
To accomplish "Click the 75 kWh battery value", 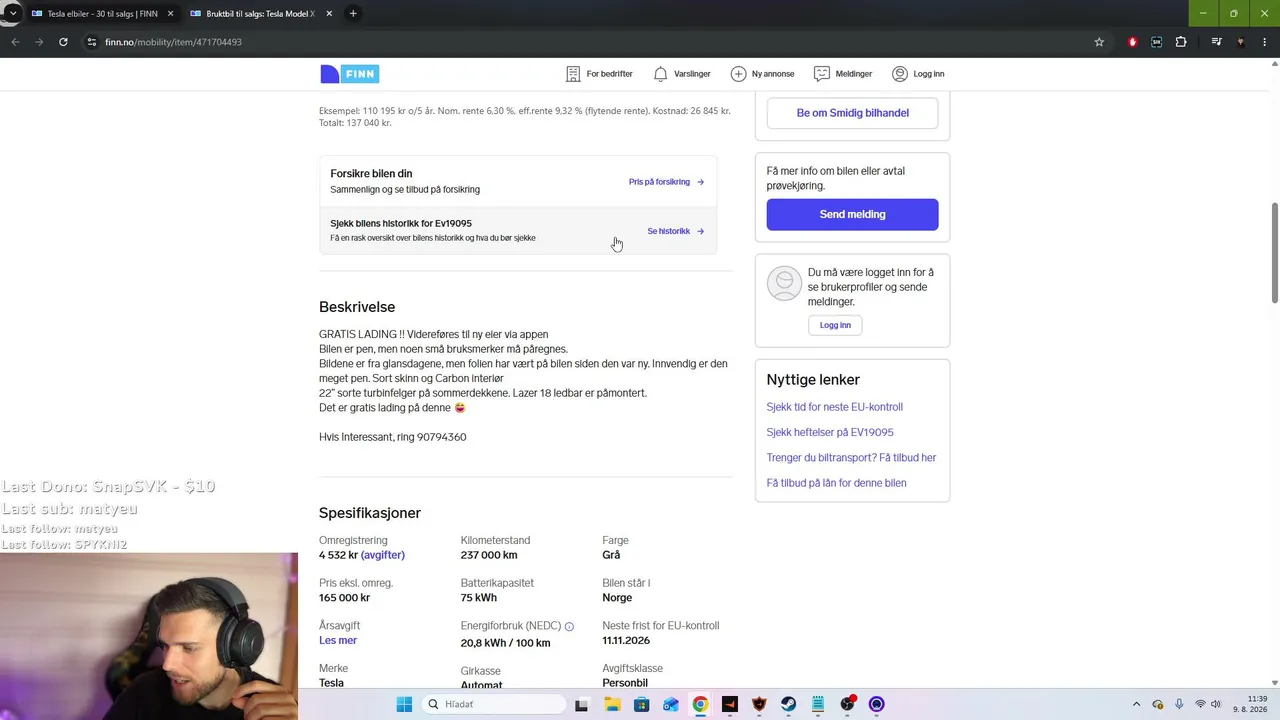I will click(478, 598).
